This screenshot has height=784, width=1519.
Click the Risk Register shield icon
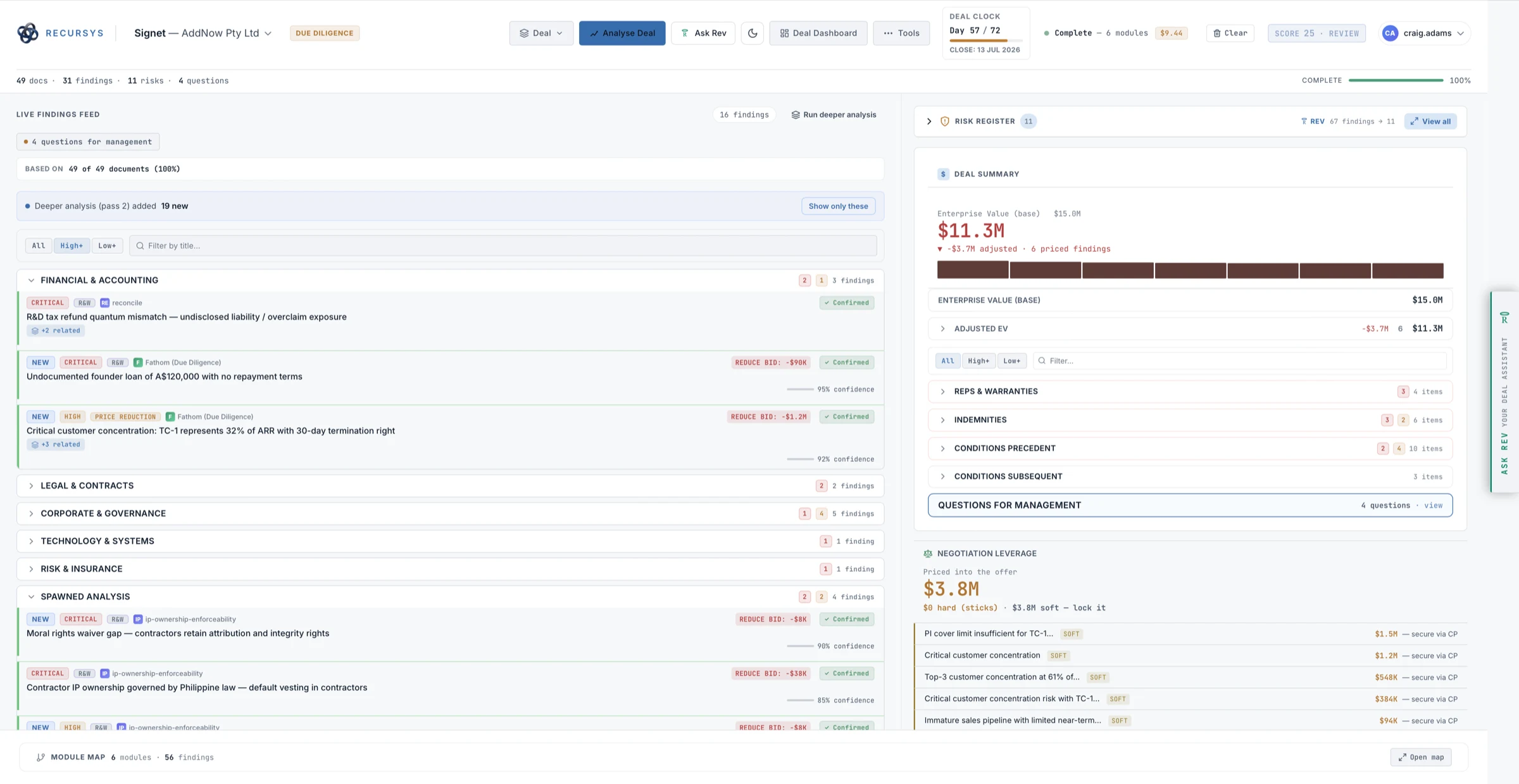click(x=944, y=121)
